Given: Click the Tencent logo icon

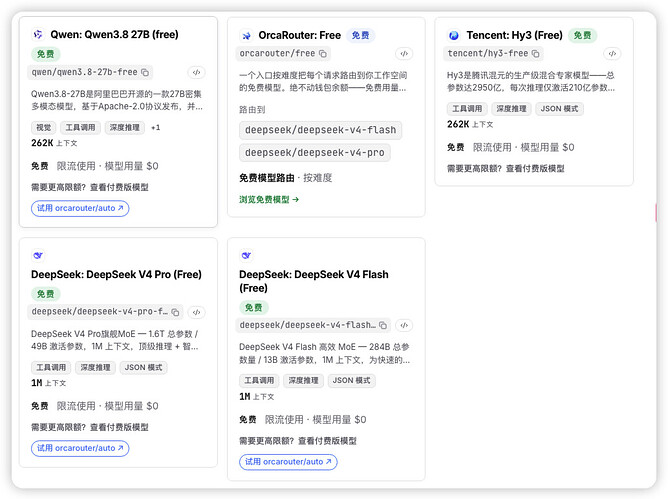Looking at the screenshot, I should tap(454, 35).
